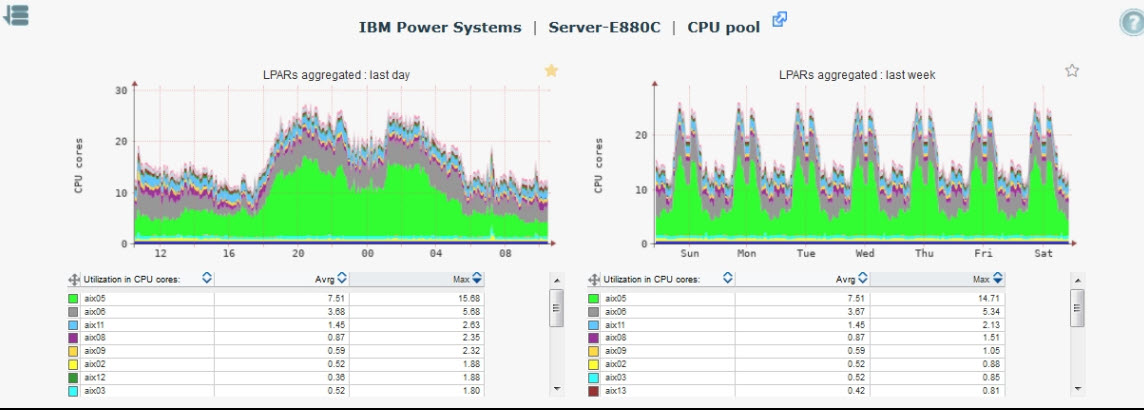Sort last week table by Max
Screen dimensions: 1144x410
(997, 279)
